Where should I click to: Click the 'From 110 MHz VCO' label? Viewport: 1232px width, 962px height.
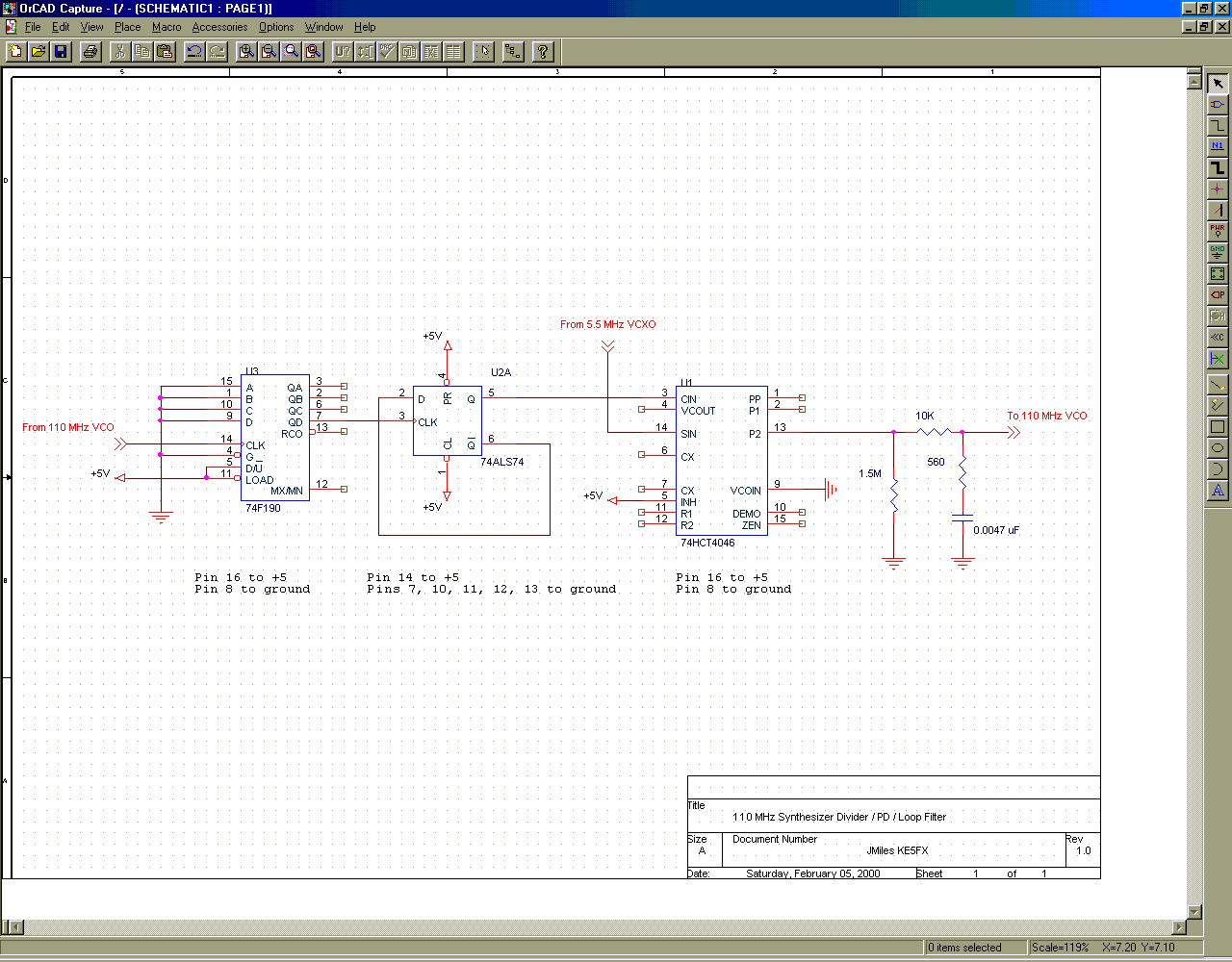tap(68, 427)
